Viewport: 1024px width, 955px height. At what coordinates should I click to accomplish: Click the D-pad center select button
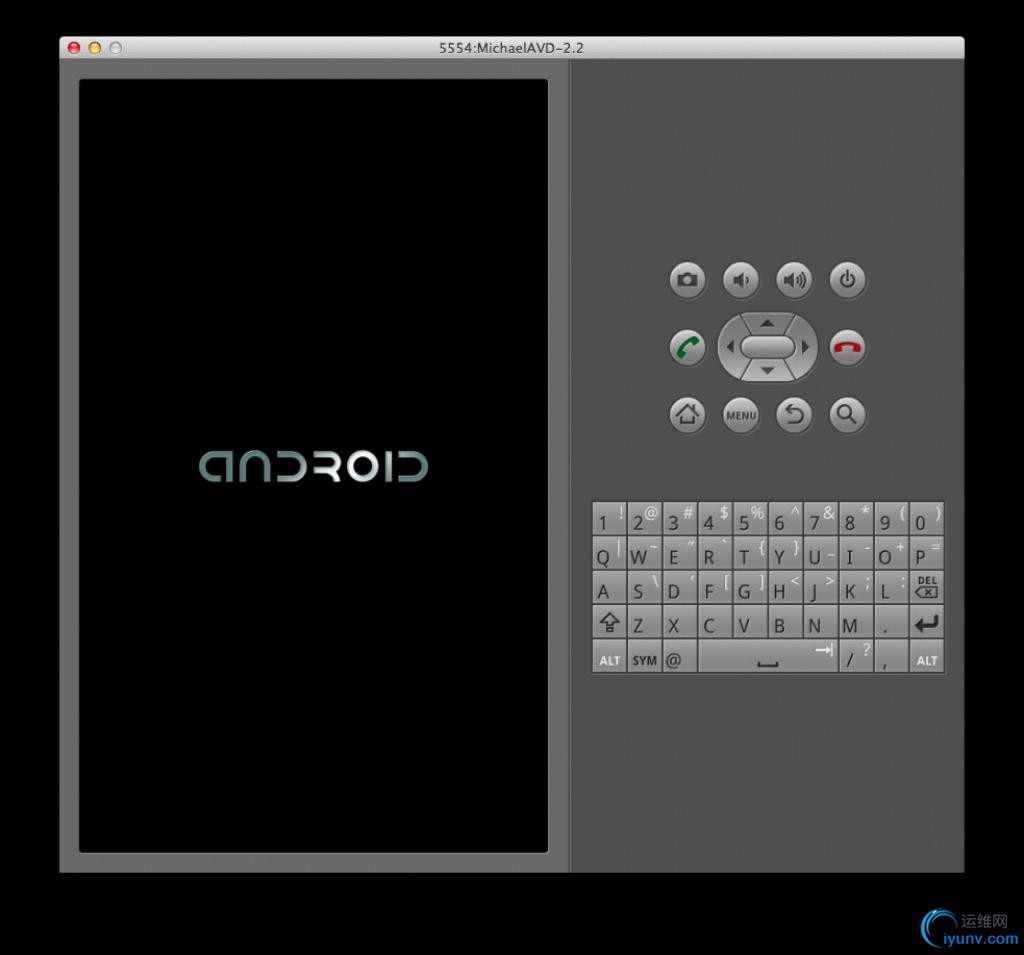click(767, 347)
